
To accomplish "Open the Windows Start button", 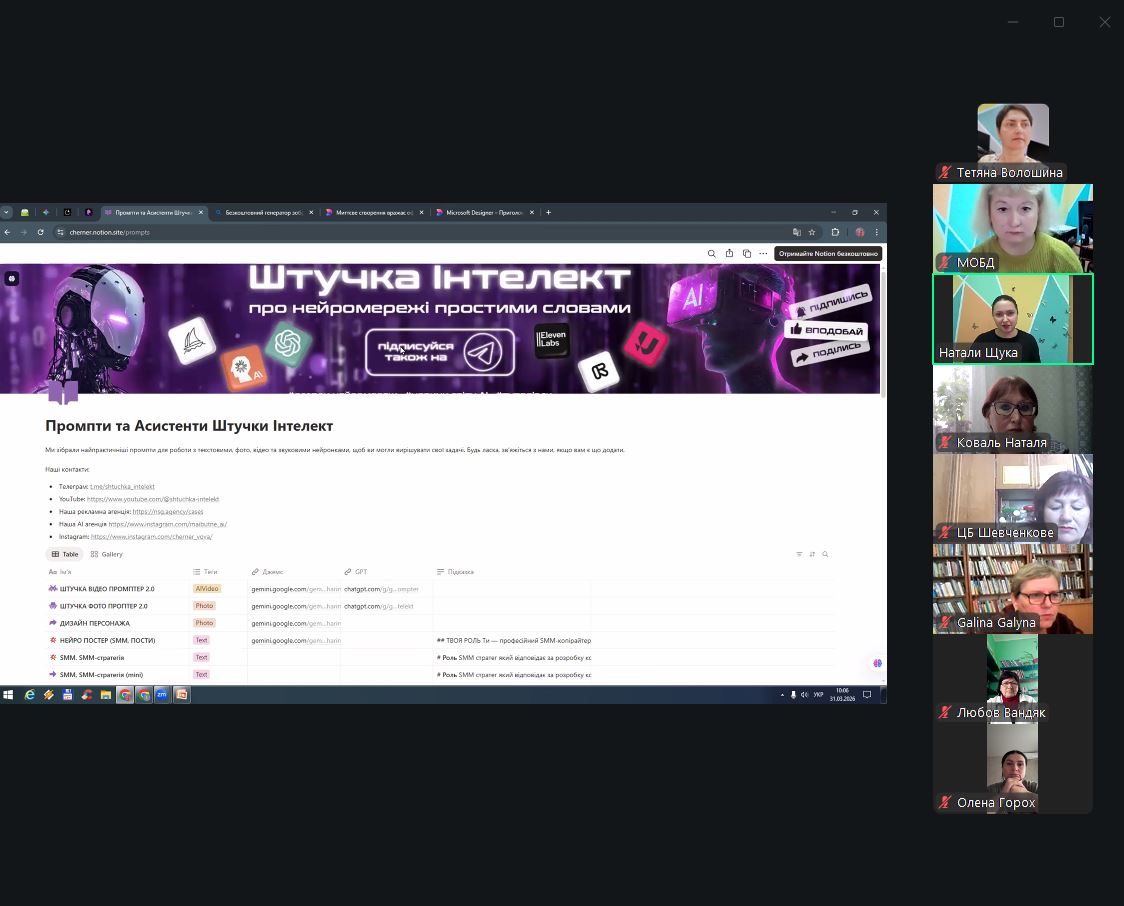I will (8, 694).
